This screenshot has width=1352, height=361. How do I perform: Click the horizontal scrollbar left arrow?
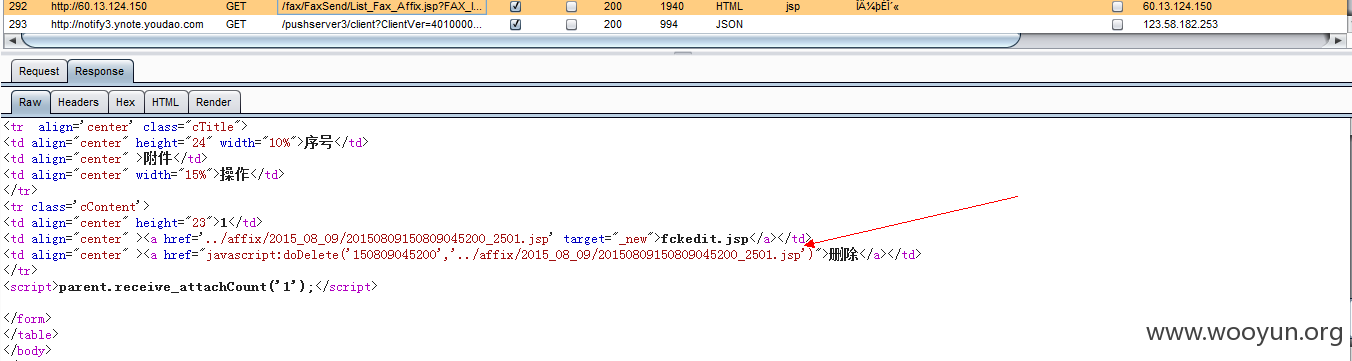point(12,41)
